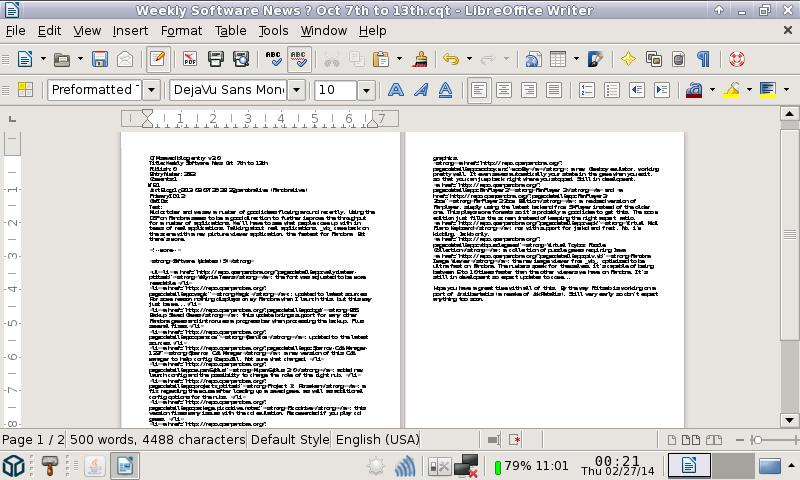800x480 pixels.
Task: Open the View menu
Action: tap(87, 31)
